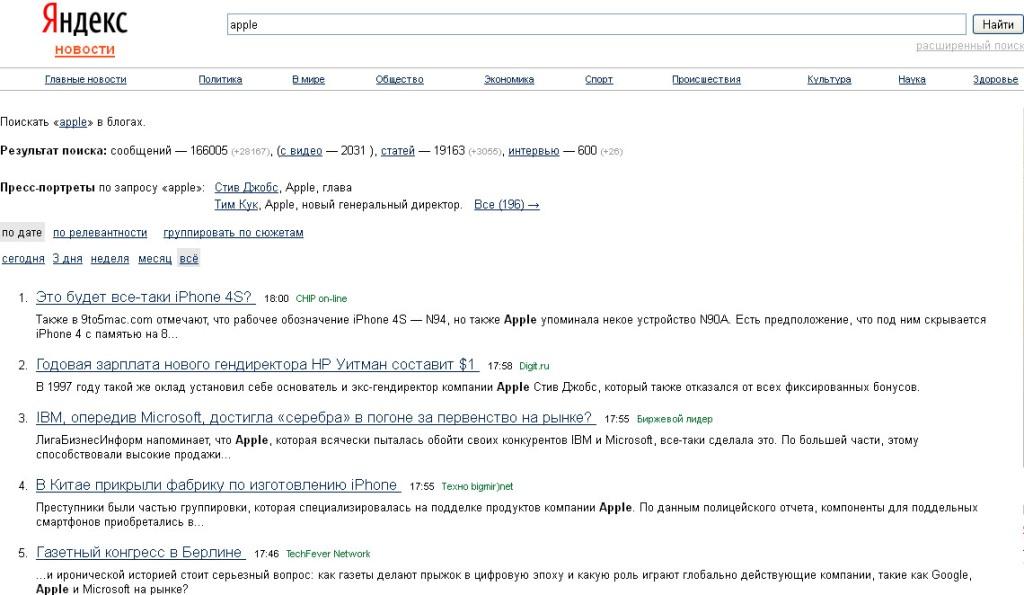
Task: Show results filtered by интервью
Action: click(533, 151)
